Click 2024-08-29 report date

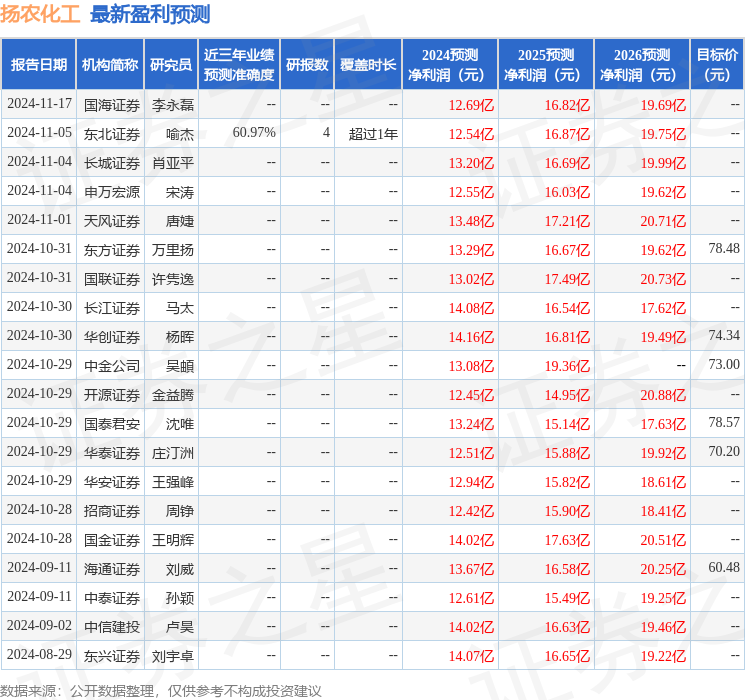click(x=39, y=654)
